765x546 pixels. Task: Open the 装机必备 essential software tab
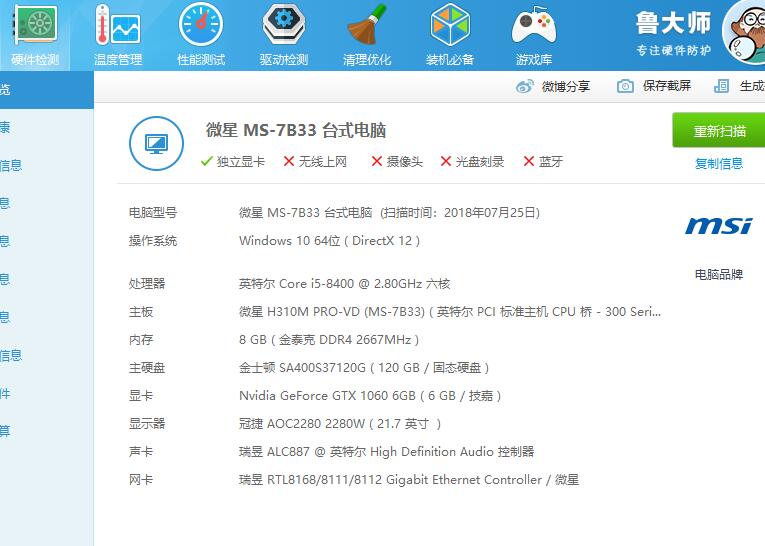pos(450,35)
